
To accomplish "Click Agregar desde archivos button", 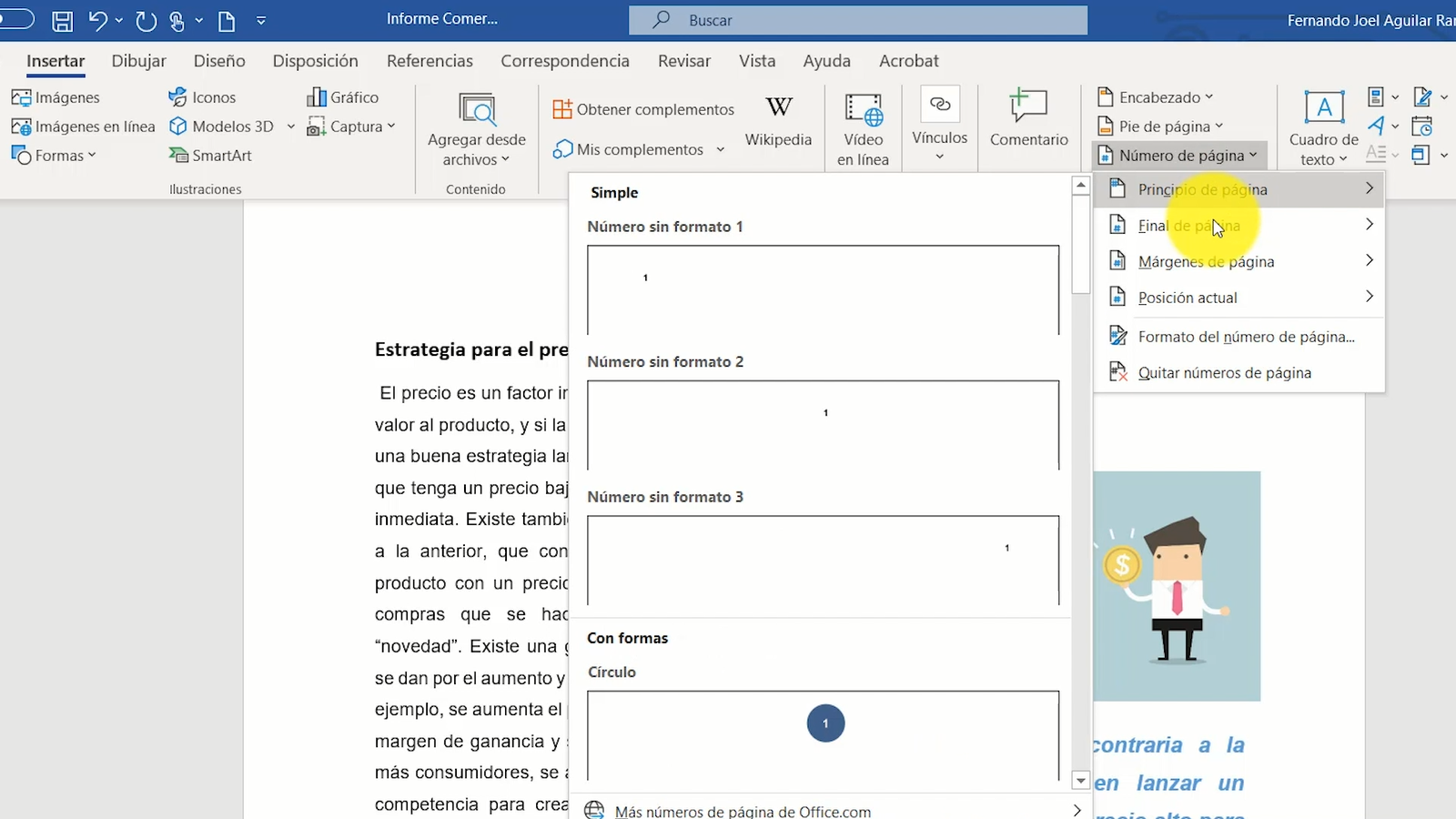I will [477, 130].
